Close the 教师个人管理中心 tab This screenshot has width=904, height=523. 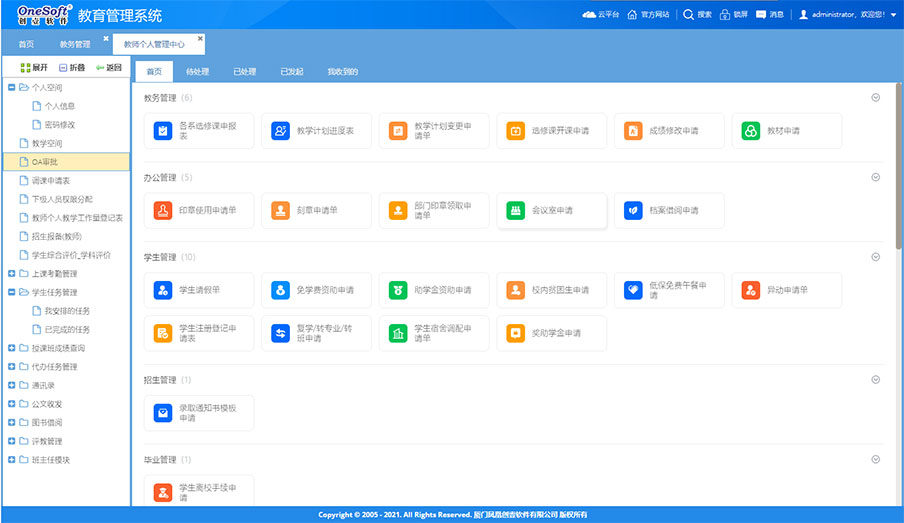point(200,38)
